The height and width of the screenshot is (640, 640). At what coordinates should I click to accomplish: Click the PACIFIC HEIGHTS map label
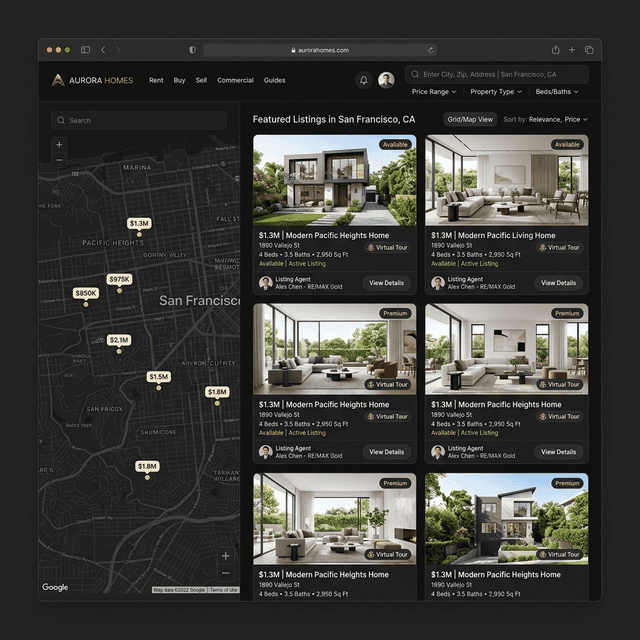pos(113,243)
